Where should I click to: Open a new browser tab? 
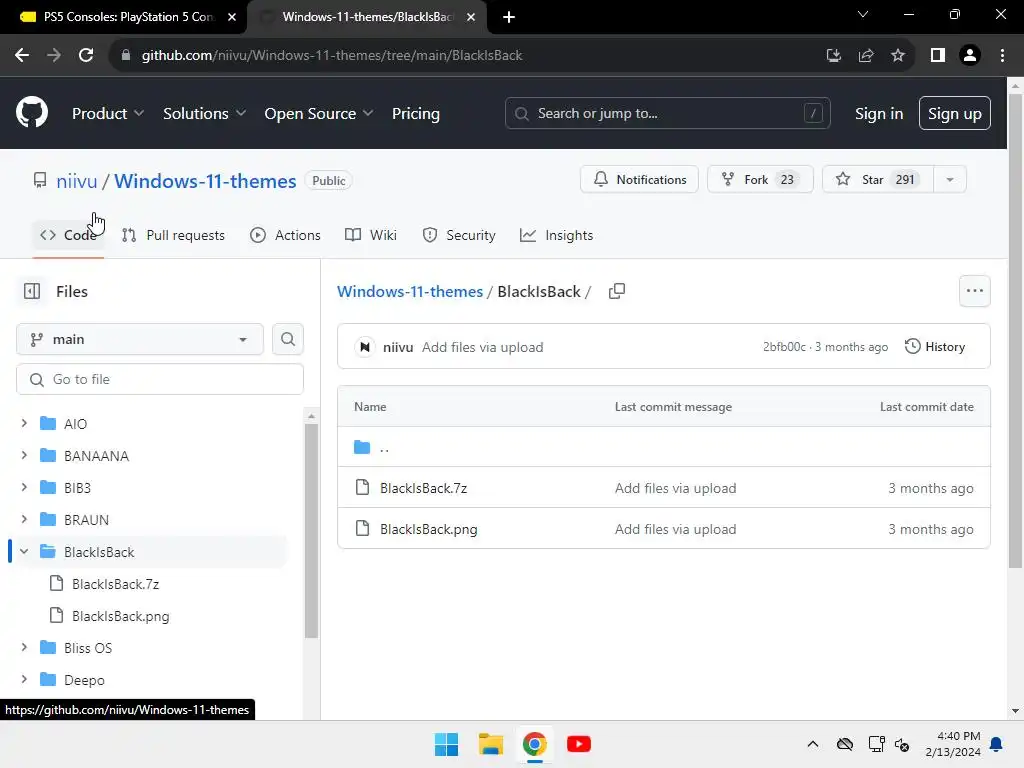click(x=509, y=17)
